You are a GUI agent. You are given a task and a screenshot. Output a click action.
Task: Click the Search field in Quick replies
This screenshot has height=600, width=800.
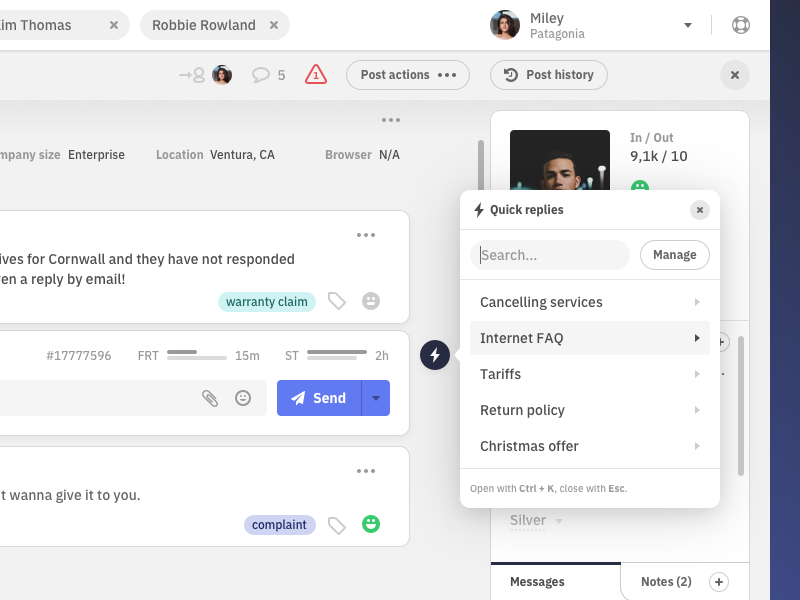549,255
